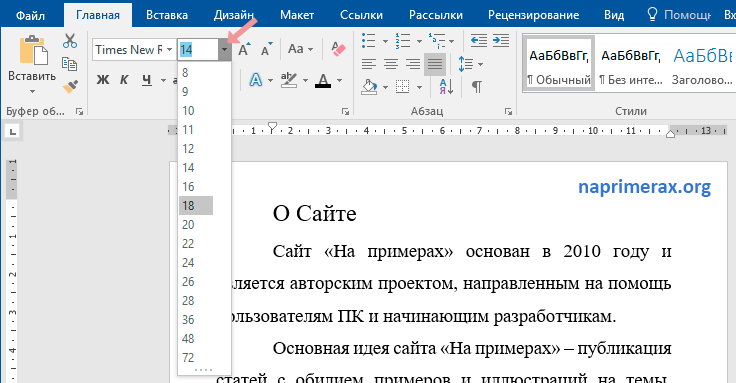
Task: Clear all formatting eraser icon
Action: point(338,49)
